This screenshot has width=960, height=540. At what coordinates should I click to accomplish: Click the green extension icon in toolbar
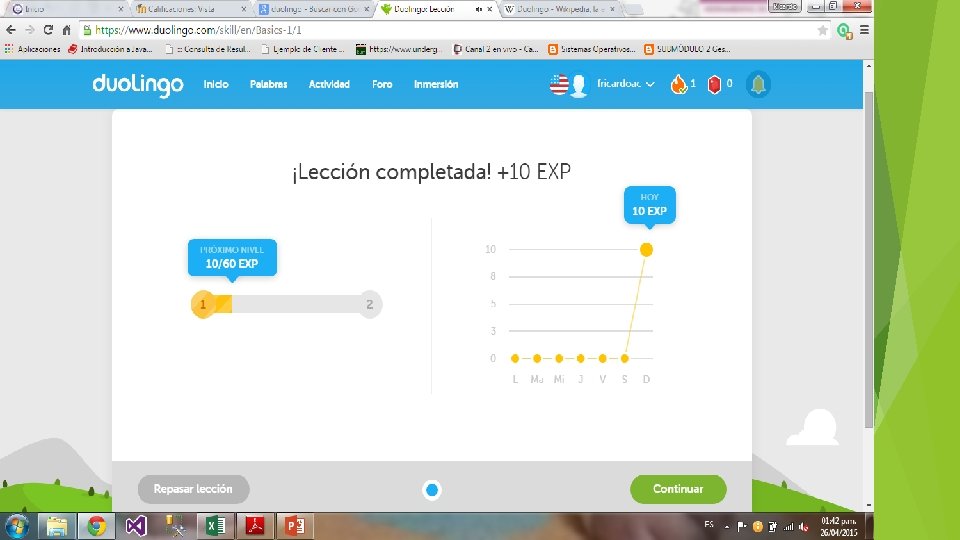click(844, 31)
